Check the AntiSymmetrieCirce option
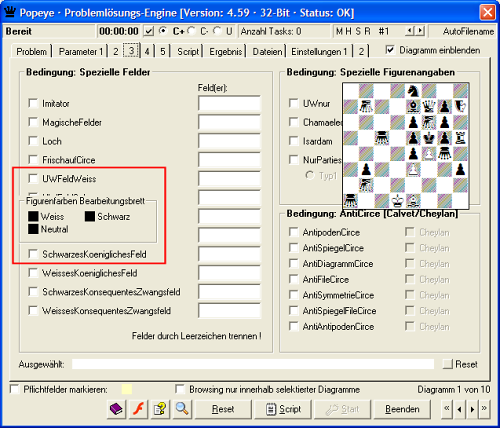The image size is (500, 428). [293, 295]
